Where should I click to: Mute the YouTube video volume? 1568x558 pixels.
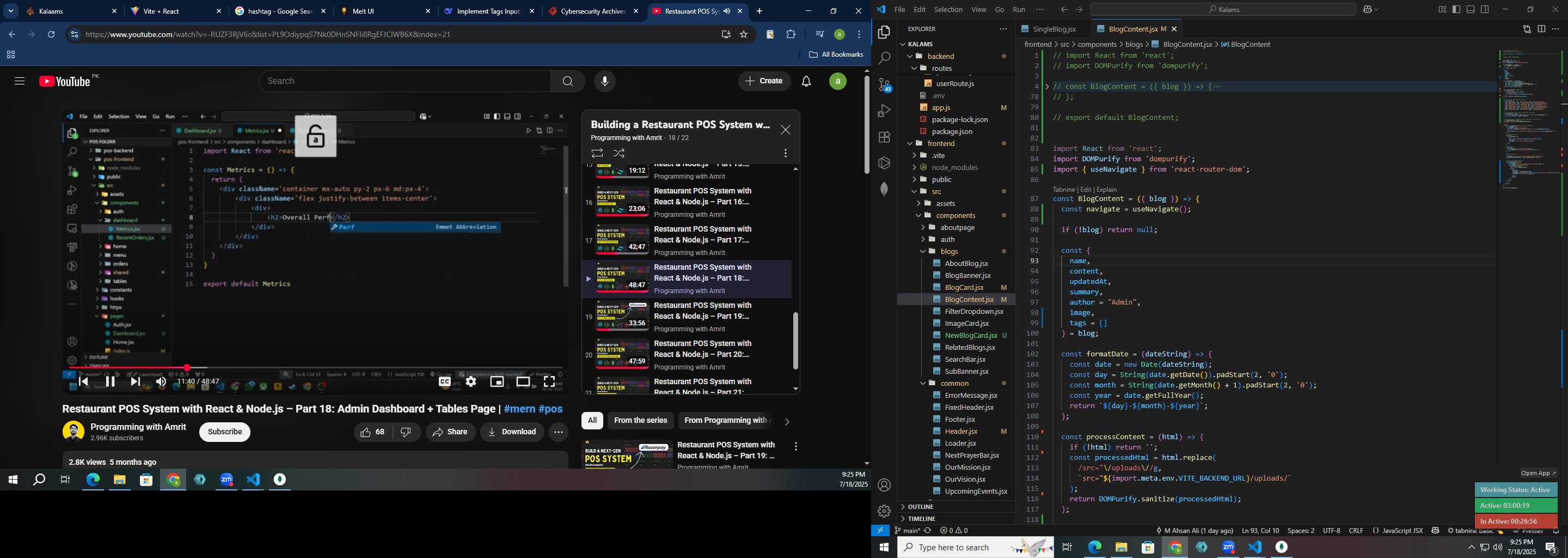point(161,382)
